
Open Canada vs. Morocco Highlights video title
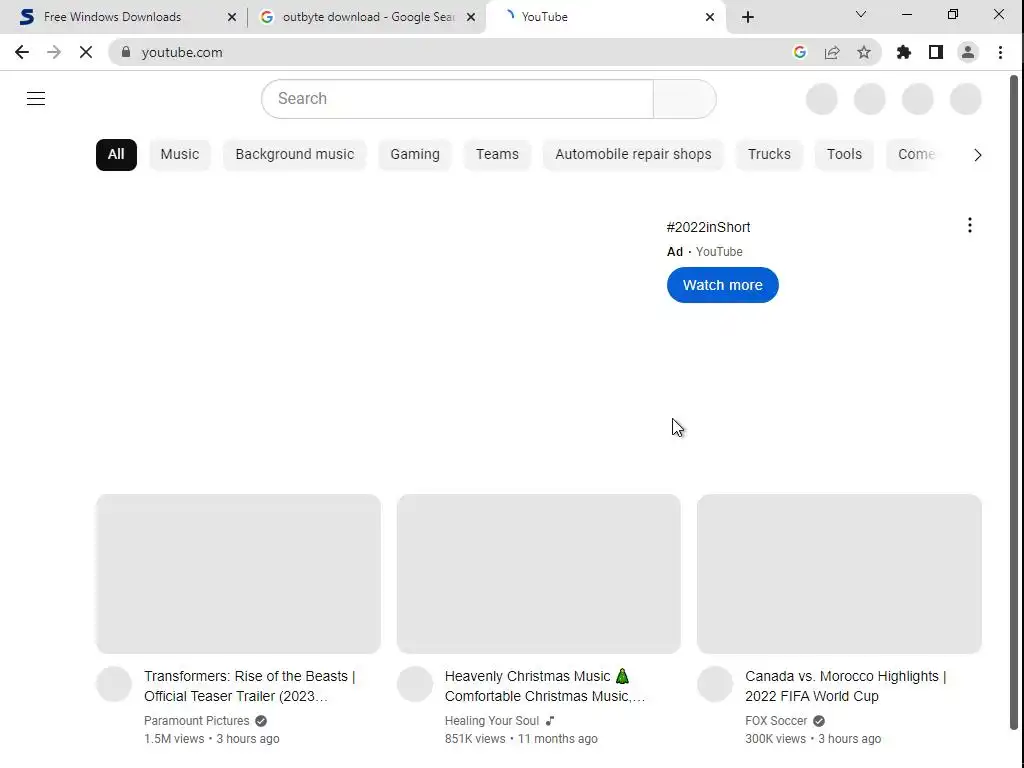click(845, 686)
